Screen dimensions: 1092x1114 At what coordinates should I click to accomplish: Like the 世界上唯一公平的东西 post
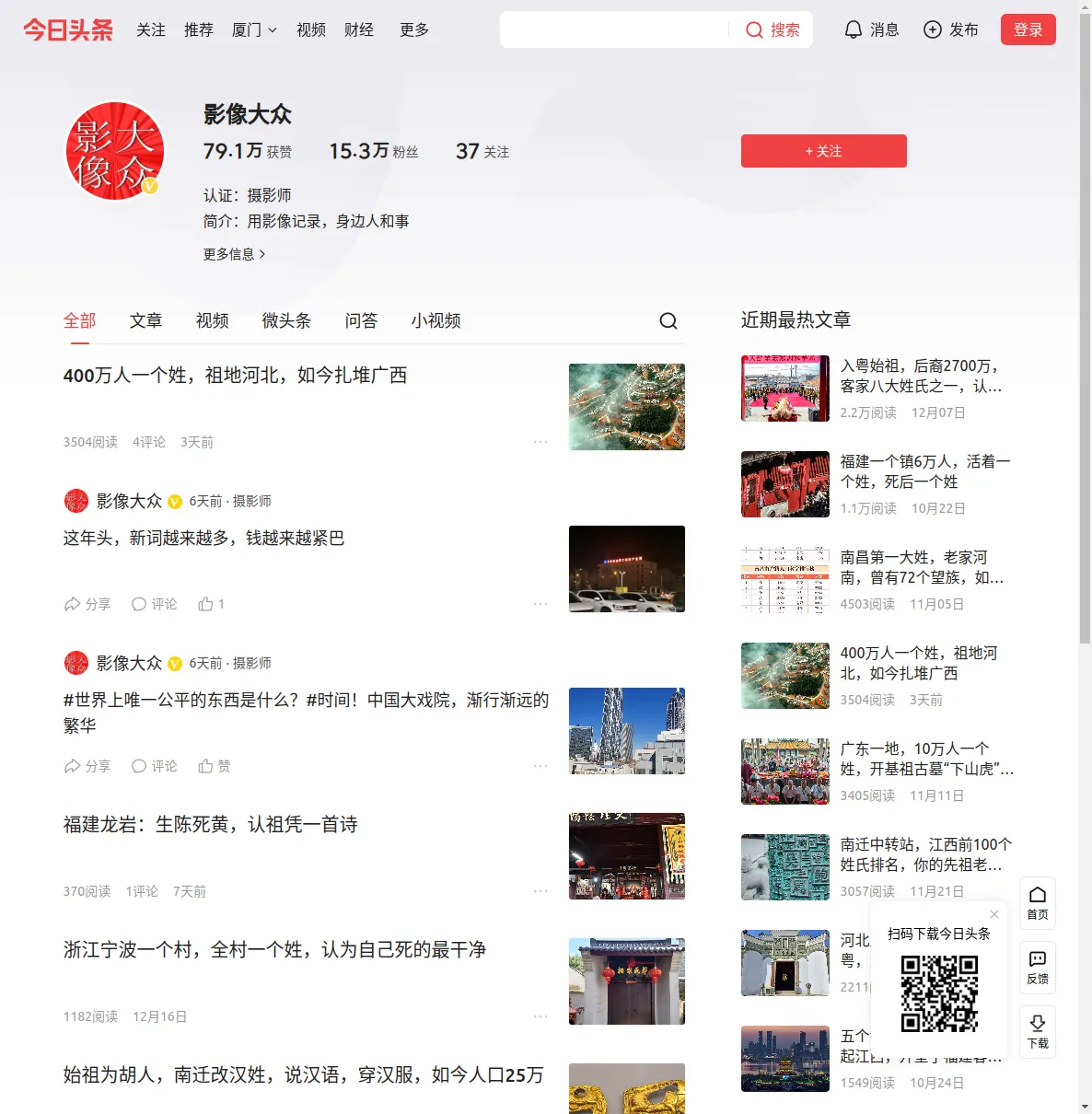[214, 766]
